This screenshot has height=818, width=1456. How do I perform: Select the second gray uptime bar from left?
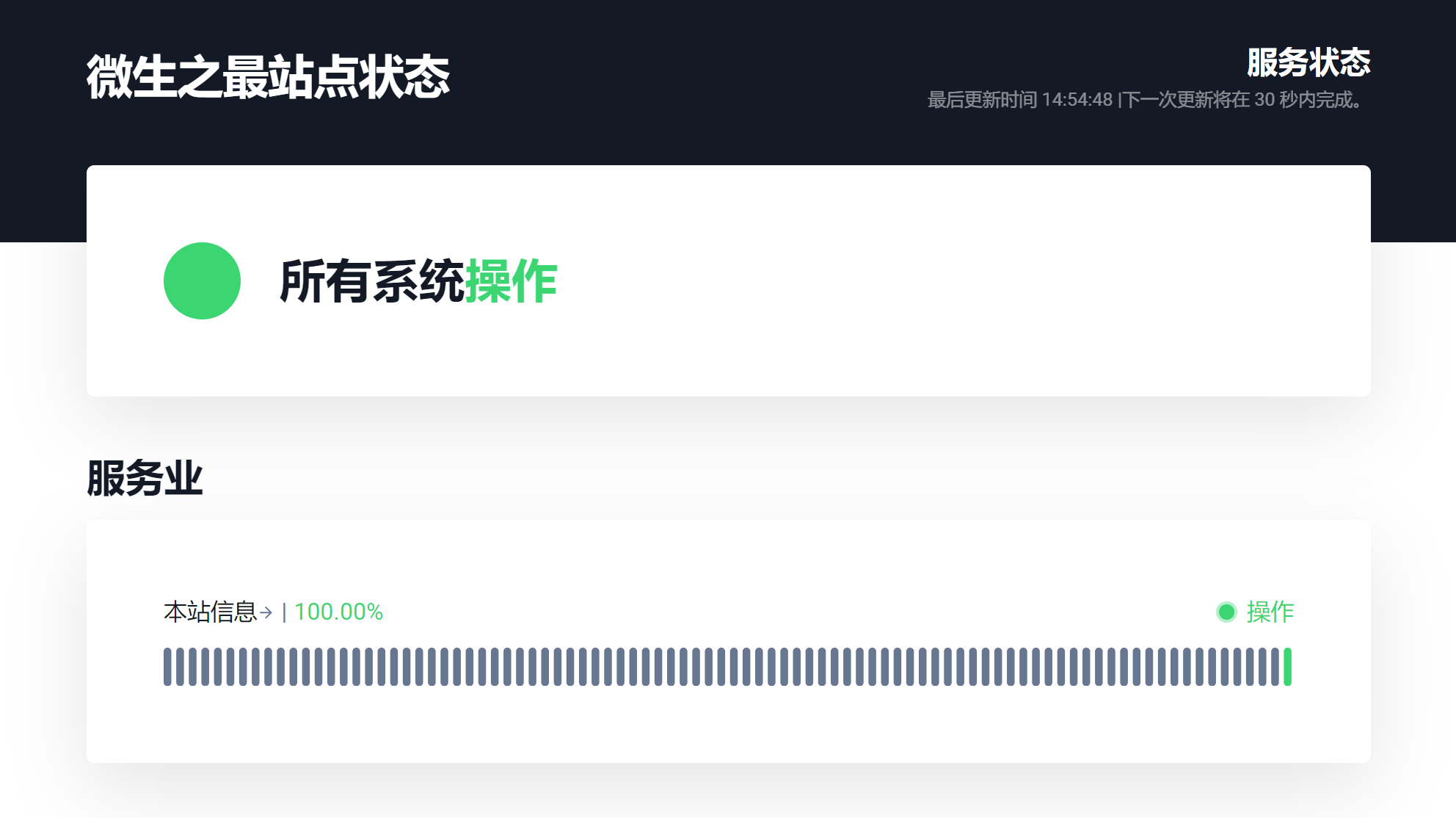(180, 667)
